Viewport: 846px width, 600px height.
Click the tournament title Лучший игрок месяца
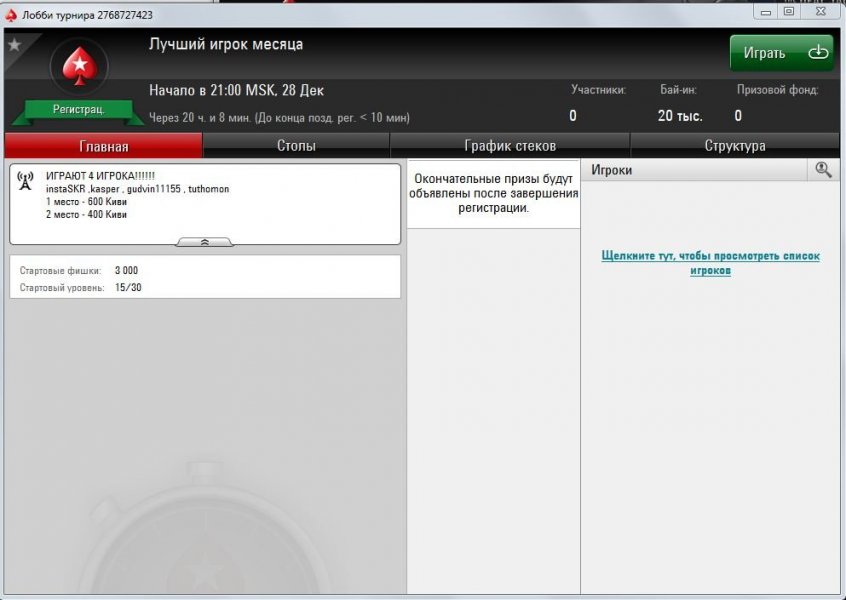[x=226, y=45]
